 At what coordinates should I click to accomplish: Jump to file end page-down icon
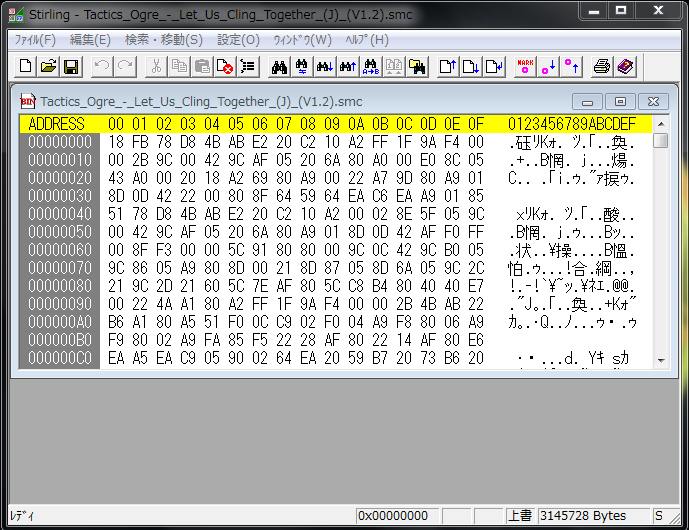click(x=471, y=67)
